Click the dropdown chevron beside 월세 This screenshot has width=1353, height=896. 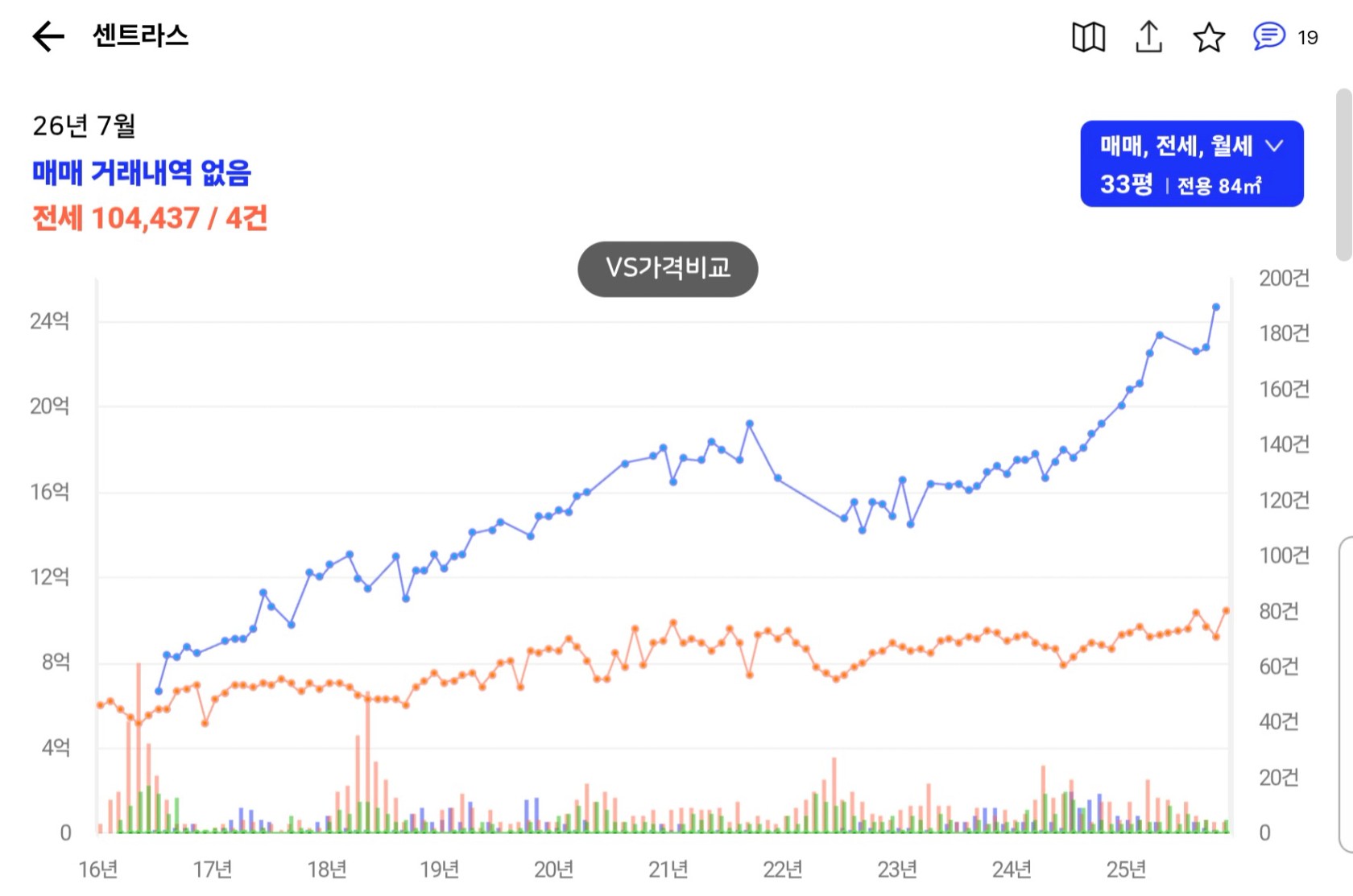(x=1274, y=146)
